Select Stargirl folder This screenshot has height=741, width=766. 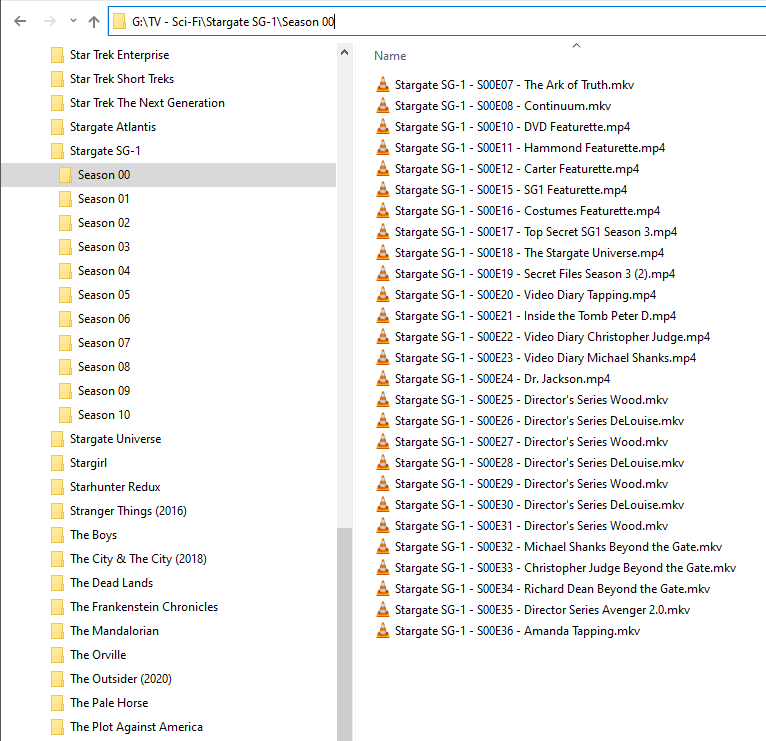coord(88,463)
